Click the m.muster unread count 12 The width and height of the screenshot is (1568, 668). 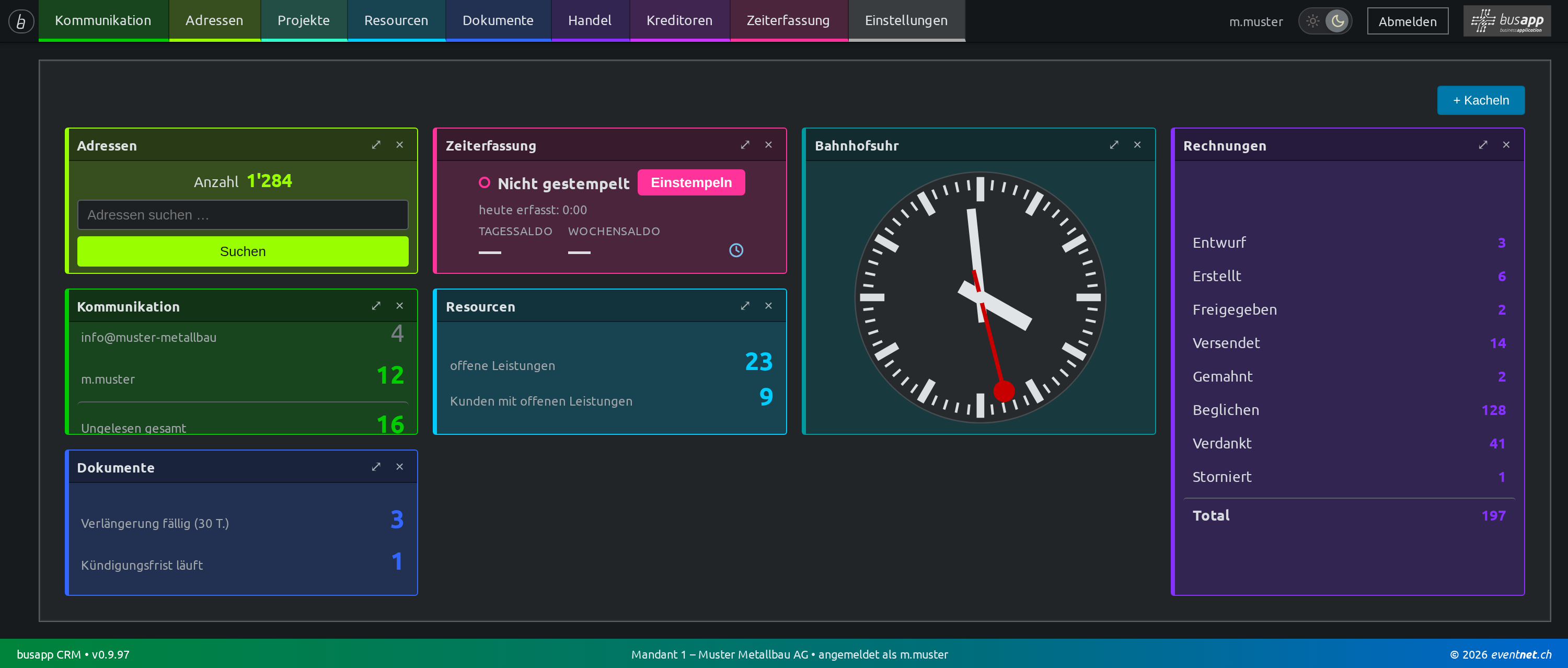(x=390, y=375)
